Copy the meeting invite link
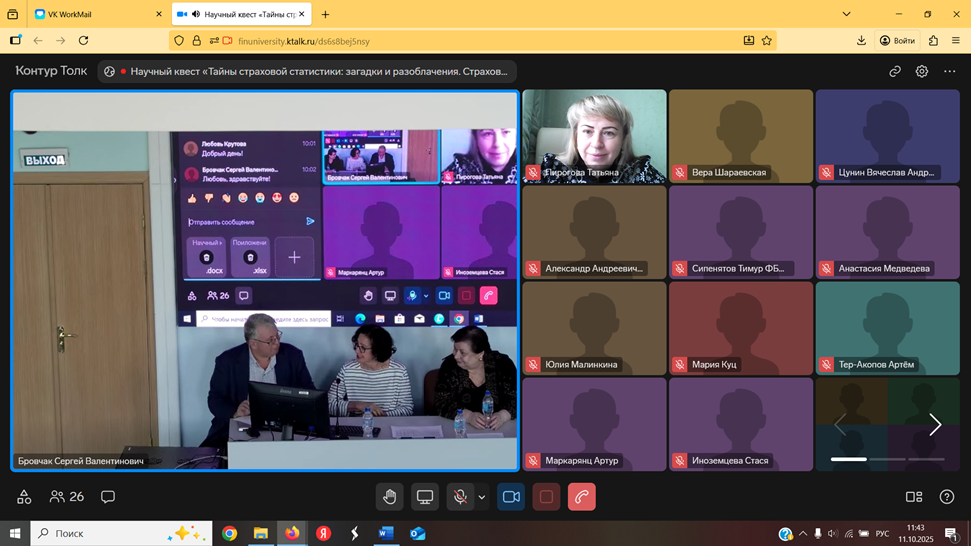The image size is (971, 546). pos(895,72)
